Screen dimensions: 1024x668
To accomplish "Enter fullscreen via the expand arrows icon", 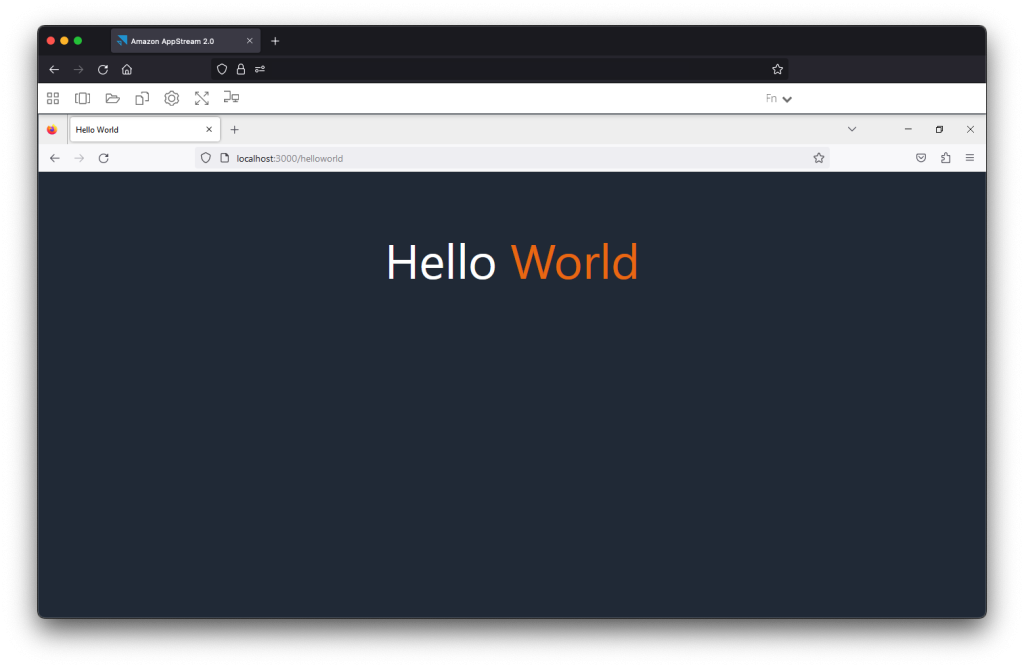I will (202, 97).
